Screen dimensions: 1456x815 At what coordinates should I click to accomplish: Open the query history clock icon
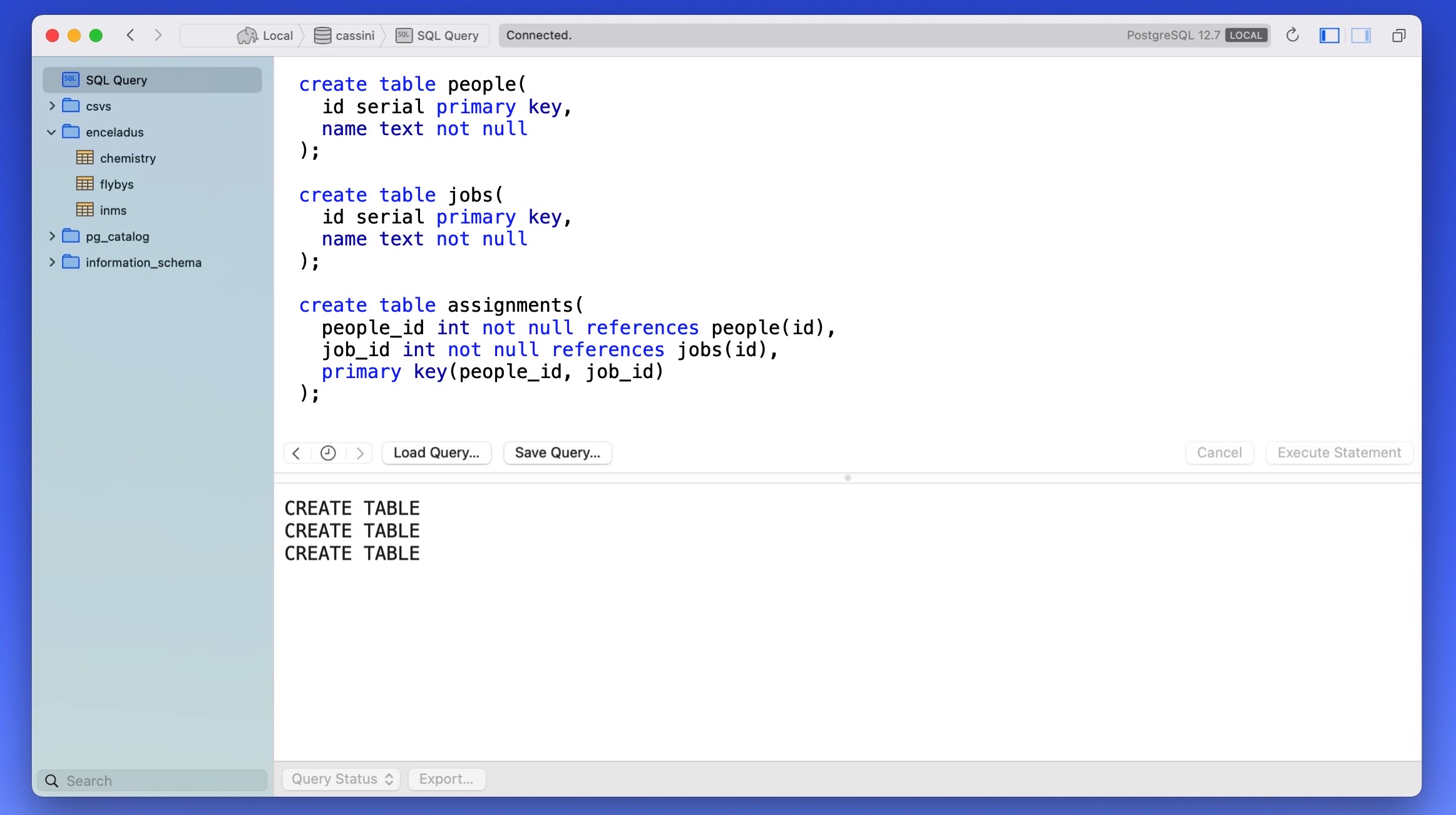(328, 453)
